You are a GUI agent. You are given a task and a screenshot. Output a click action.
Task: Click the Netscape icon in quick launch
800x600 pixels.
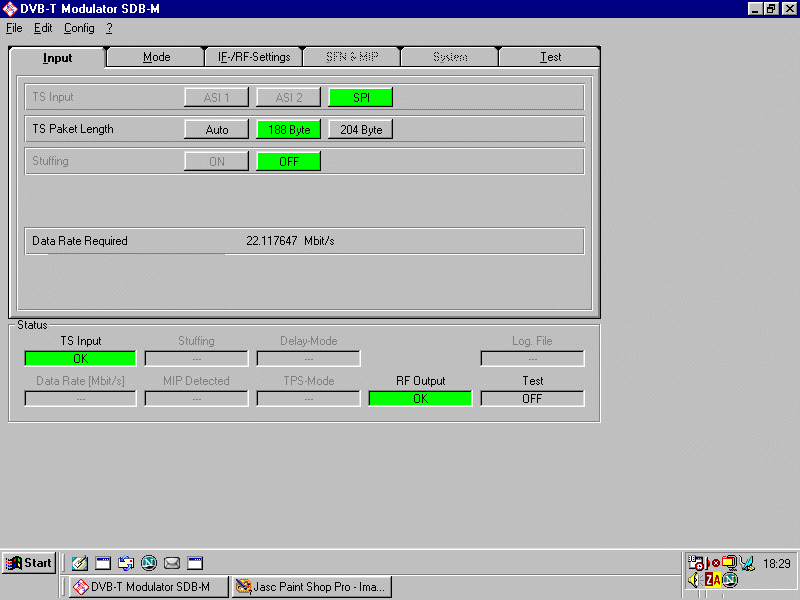pyautogui.click(x=149, y=563)
